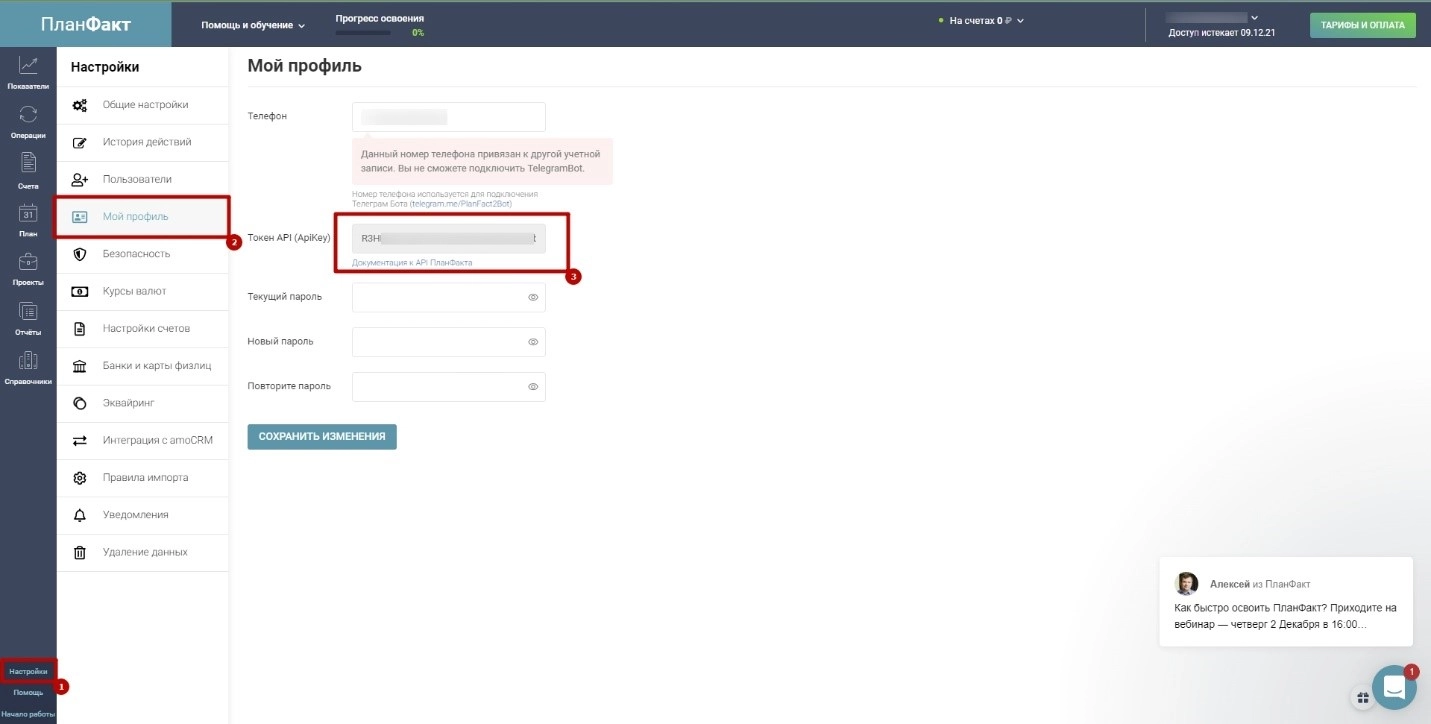Viewport: 1431px width, 724px height.
Task: Open Курсы валют settings section
Action: coord(134,291)
